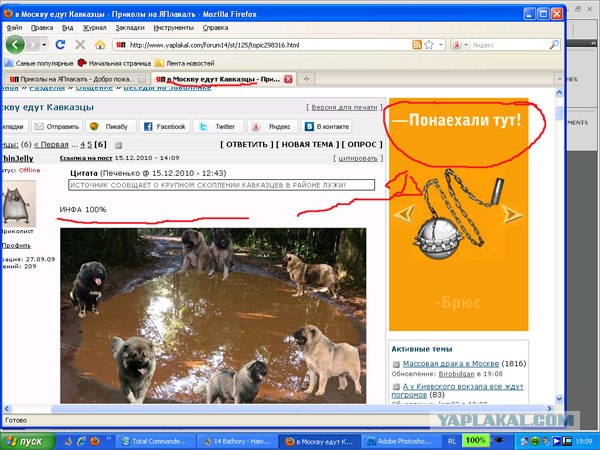600x450 pixels.
Task: Share via Facebook button
Action: tap(165, 126)
